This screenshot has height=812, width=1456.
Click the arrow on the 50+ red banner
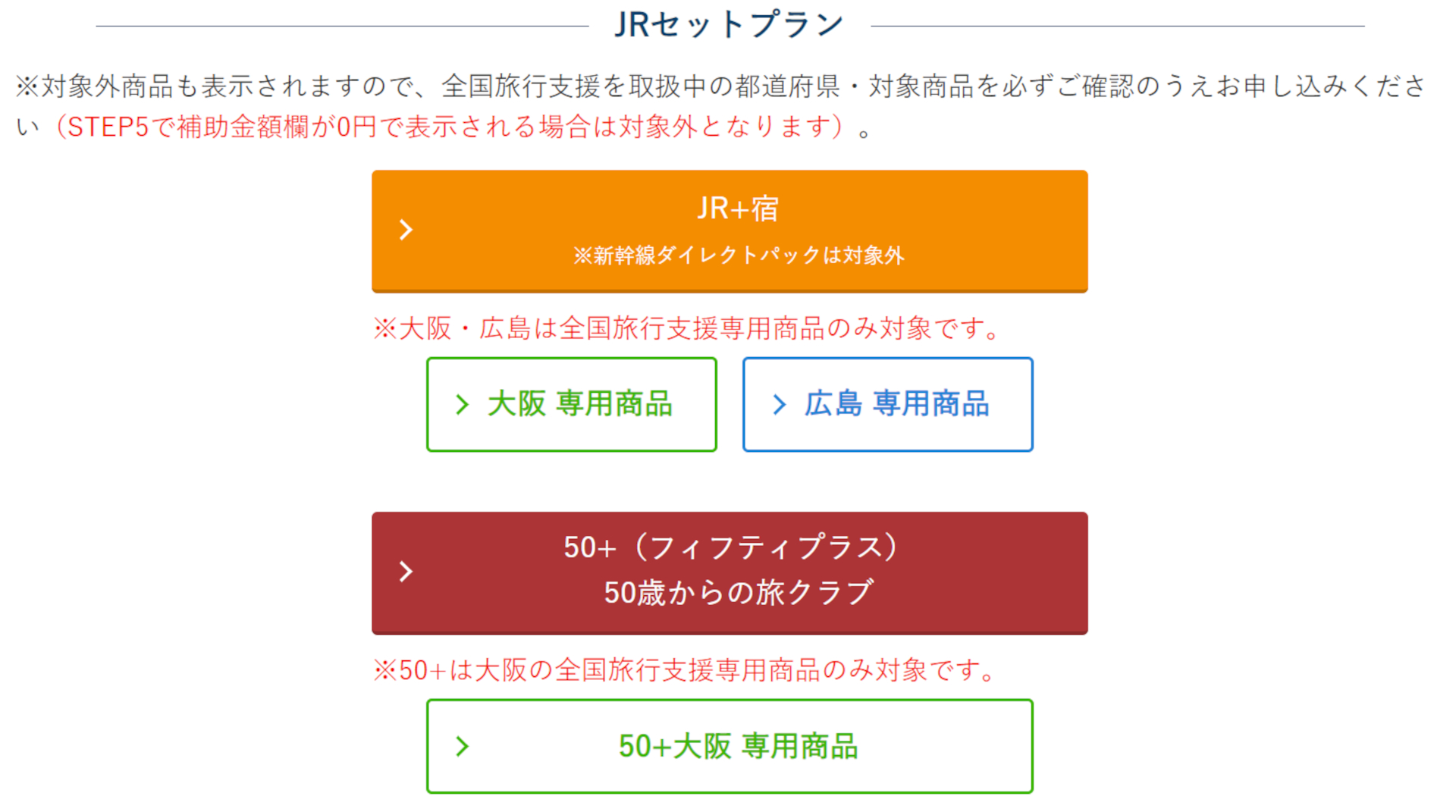(406, 572)
